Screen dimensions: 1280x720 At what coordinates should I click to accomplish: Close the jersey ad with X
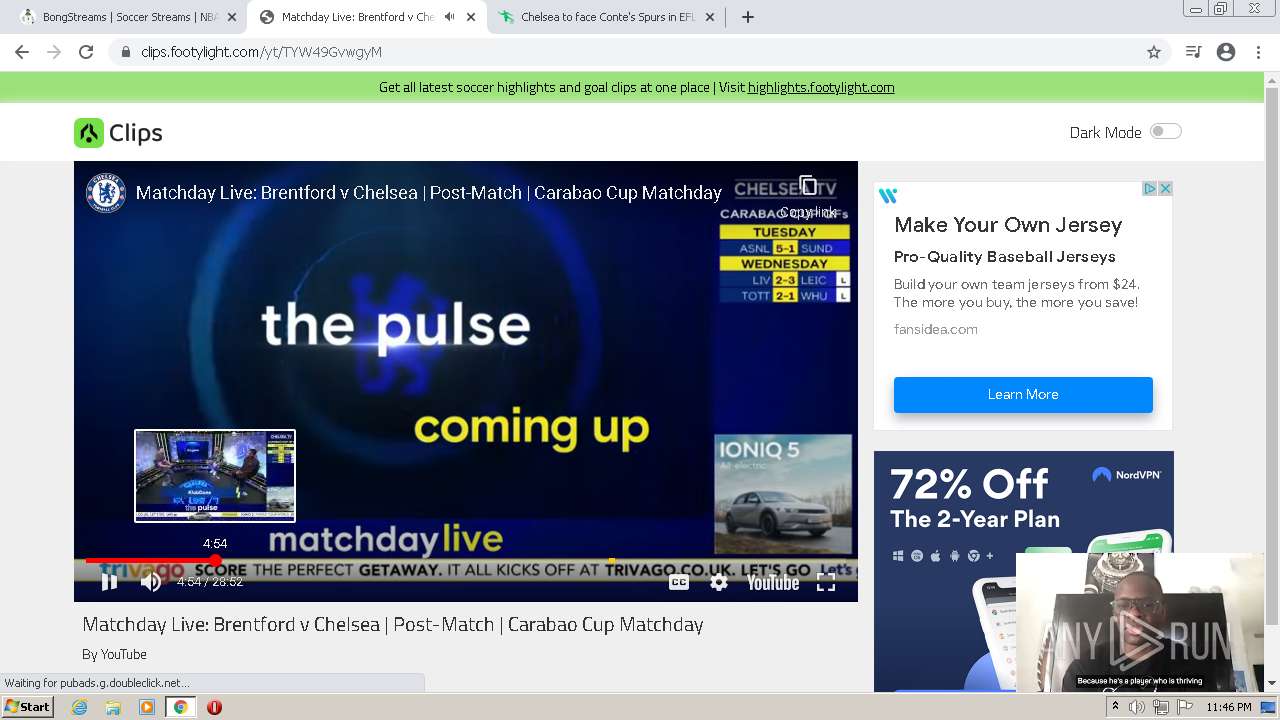click(1165, 188)
